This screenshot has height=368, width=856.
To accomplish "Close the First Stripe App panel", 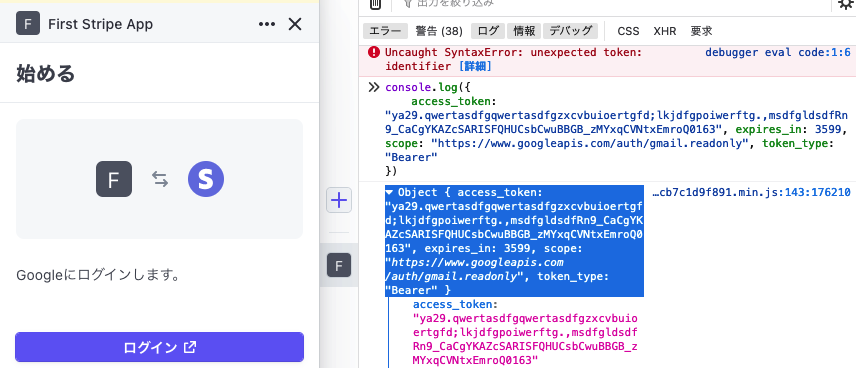I will click(295, 24).
